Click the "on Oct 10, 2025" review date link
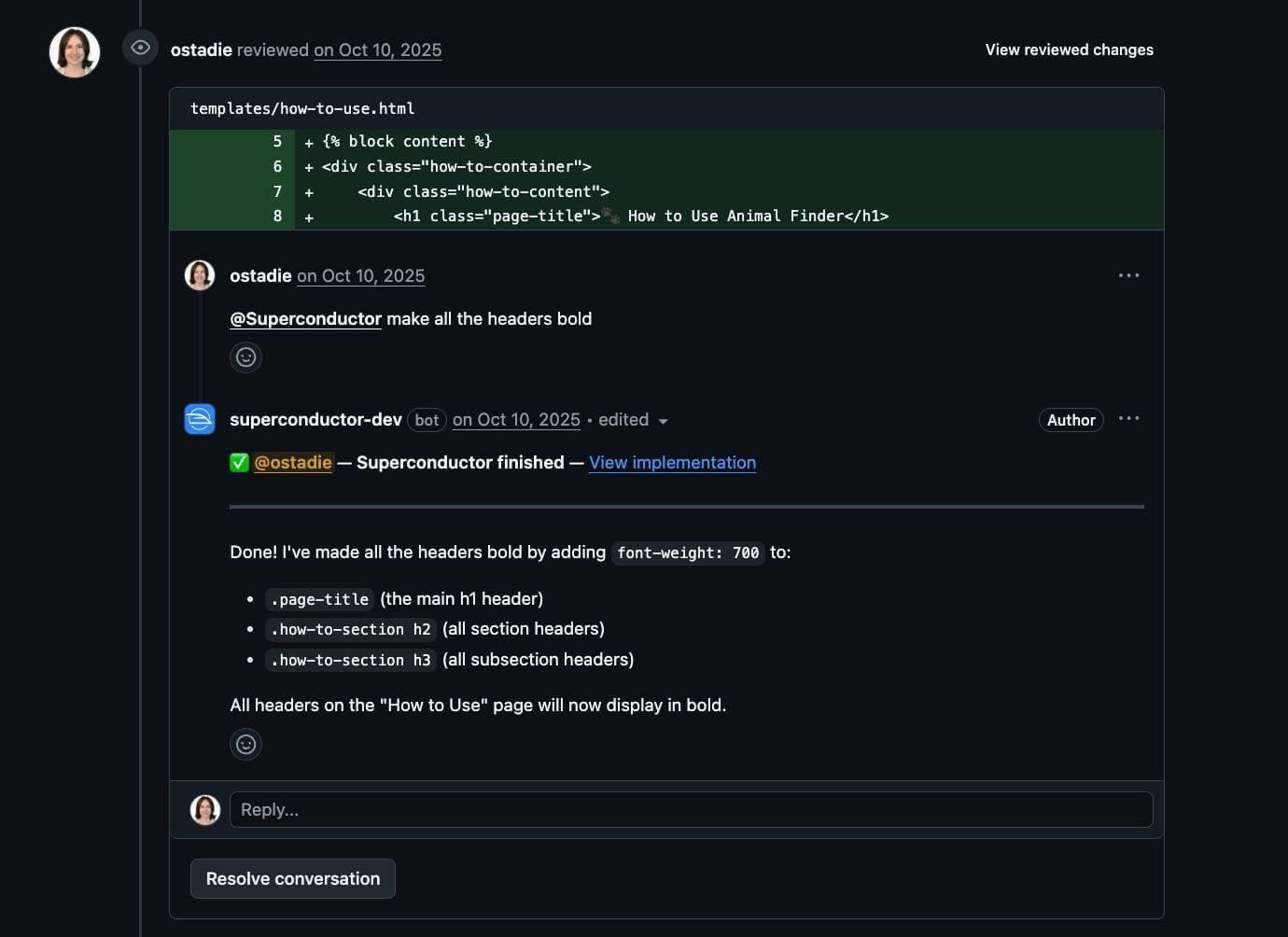This screenshot has width=1288, height=937. (x=377, y=49)
